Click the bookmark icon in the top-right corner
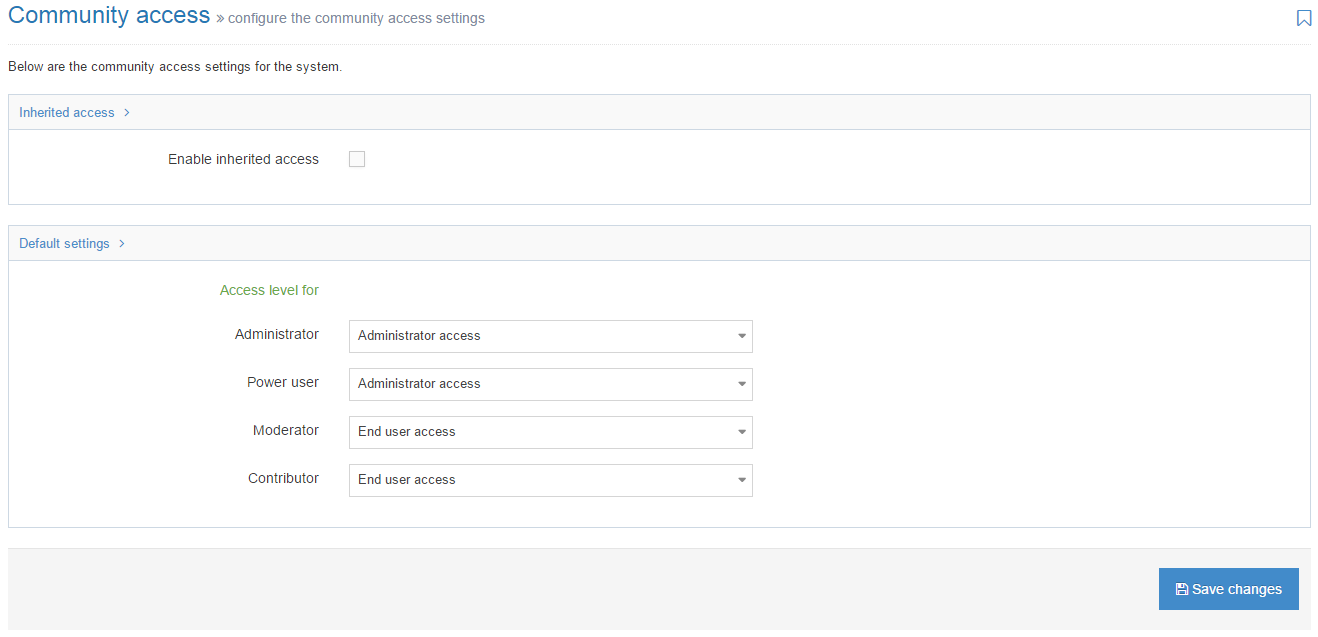The width and height of the screenshot is (1318, 637). tap(1304, 18)
